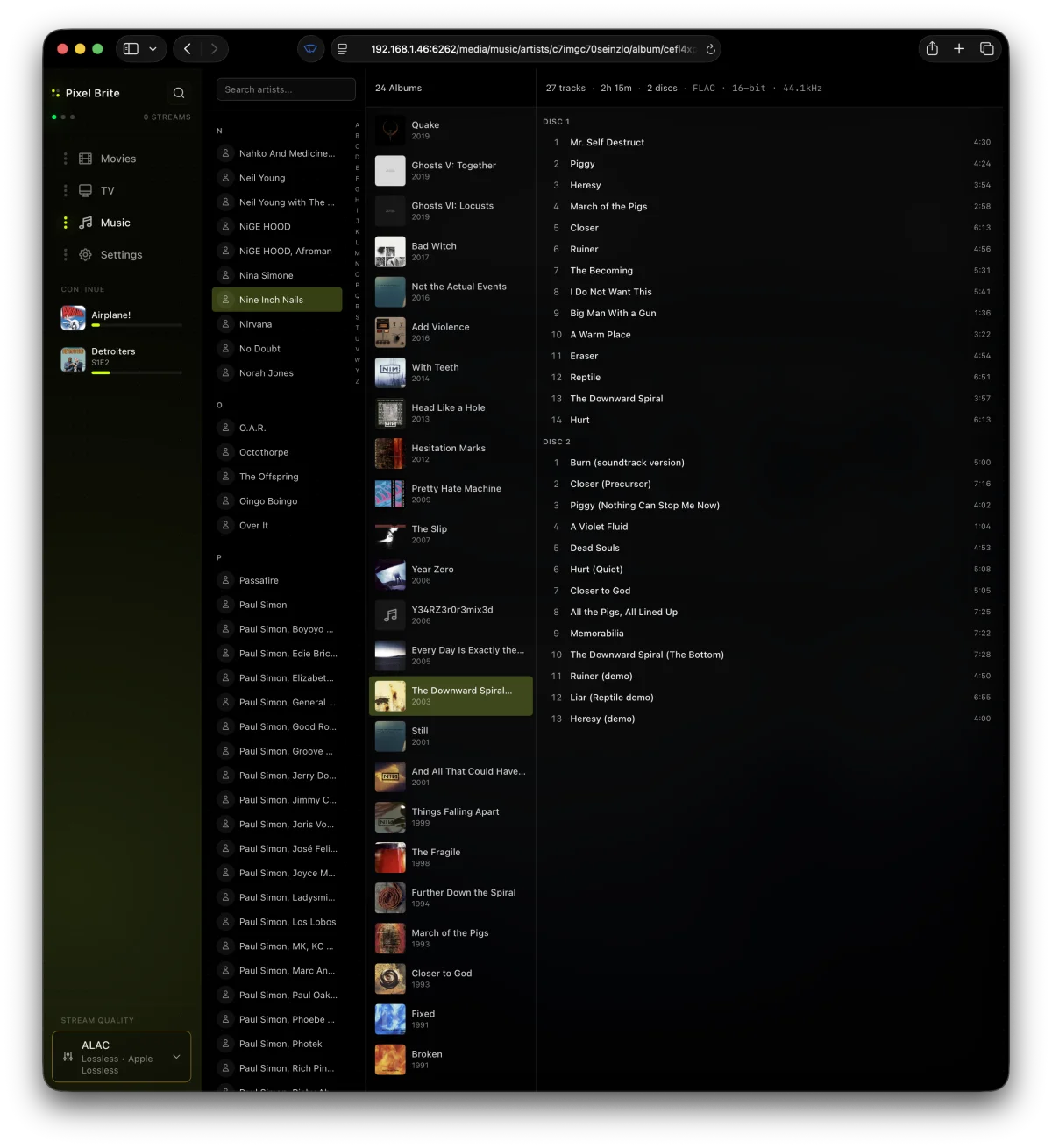Click the Detroiters playback progress bar

137,372
